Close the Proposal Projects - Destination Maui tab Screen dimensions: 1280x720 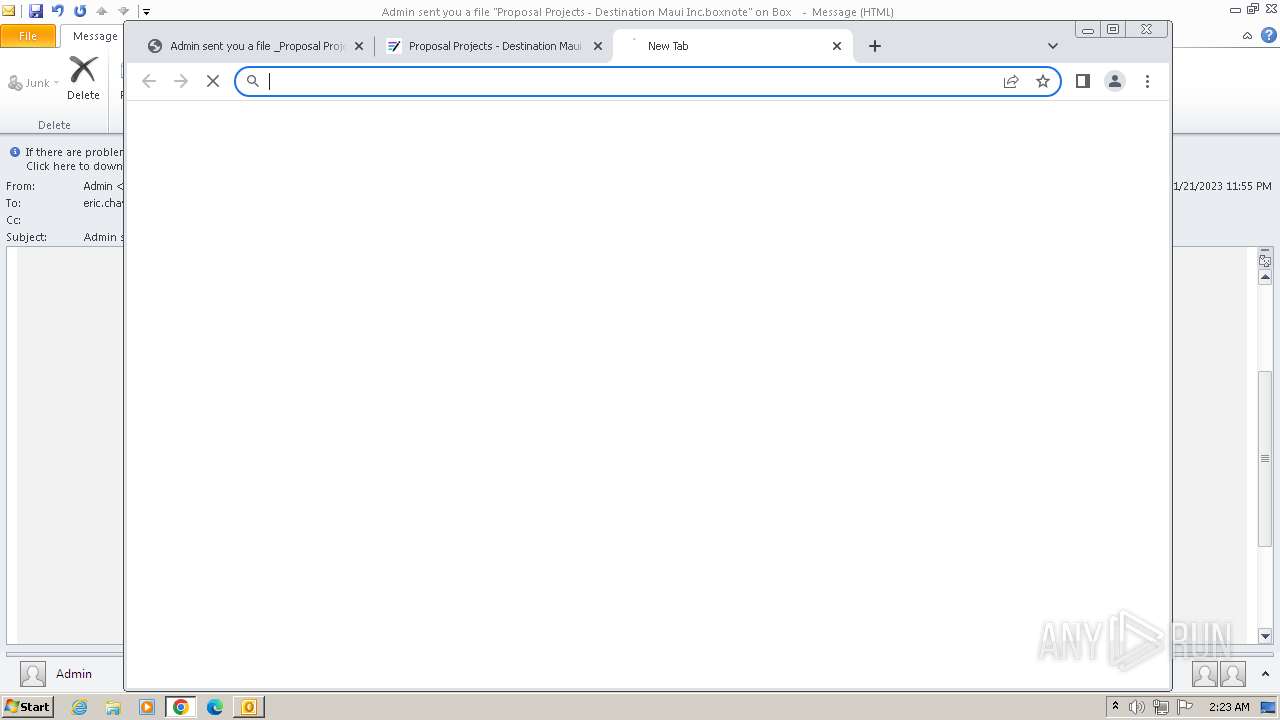[x=598, y=46]
